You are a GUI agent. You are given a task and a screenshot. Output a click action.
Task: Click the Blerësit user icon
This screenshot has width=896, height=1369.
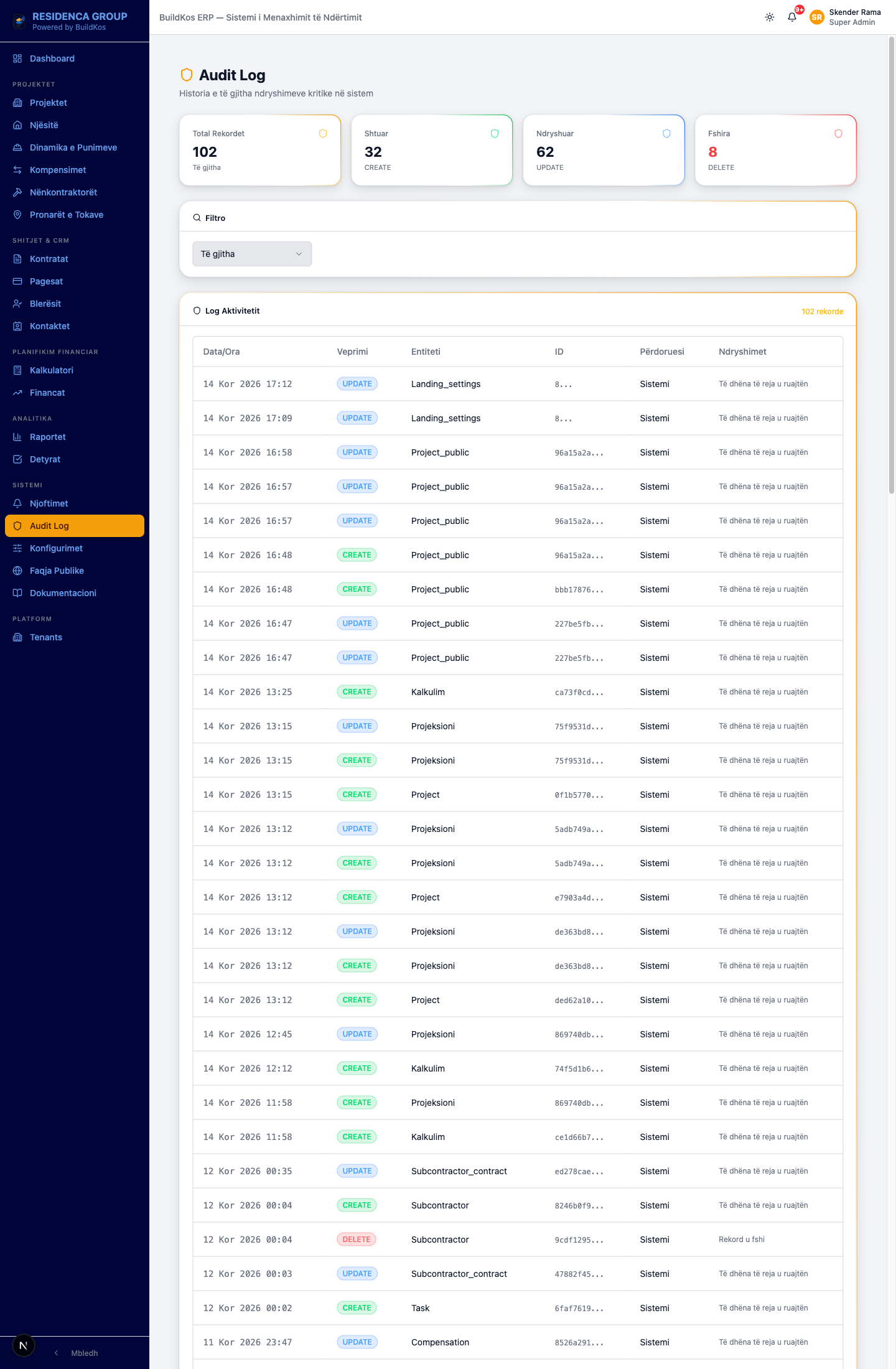17,304
